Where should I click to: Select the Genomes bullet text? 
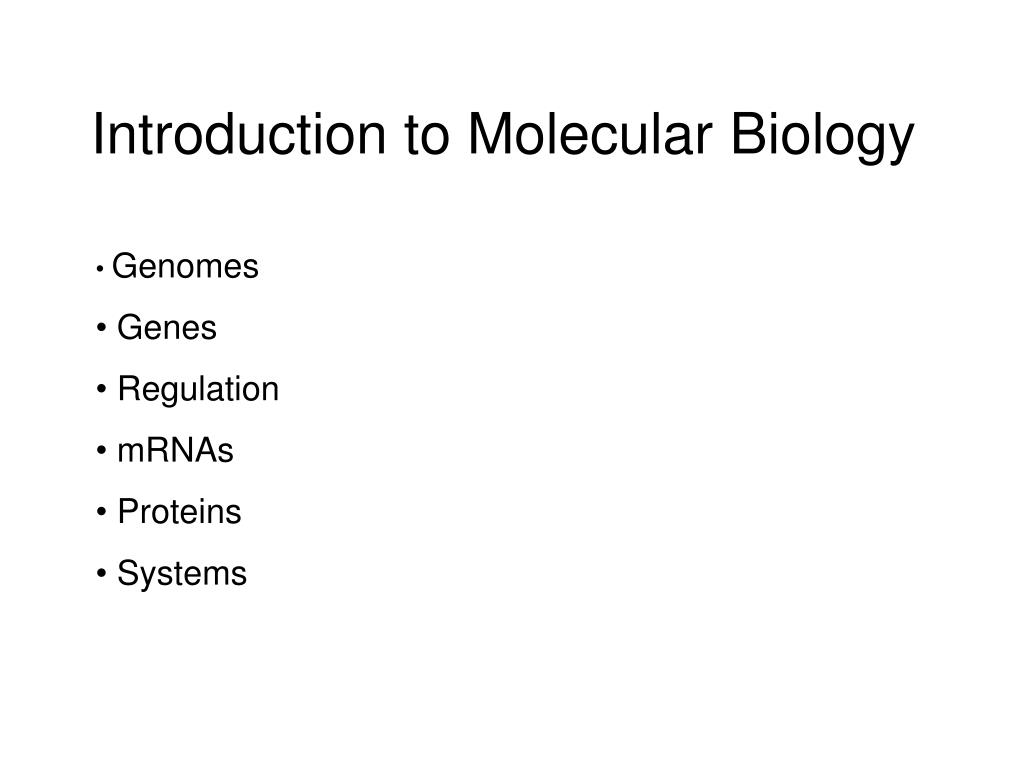pos(185,266)
